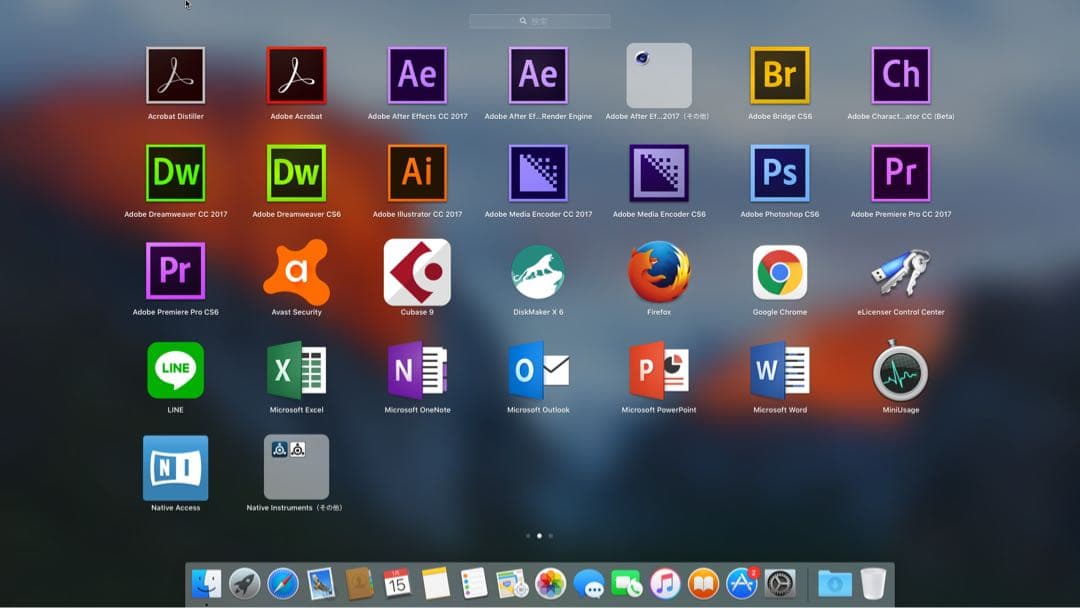Open the LINE messenger app
The height and width of the screenshot is (608, 1080).
176,370
